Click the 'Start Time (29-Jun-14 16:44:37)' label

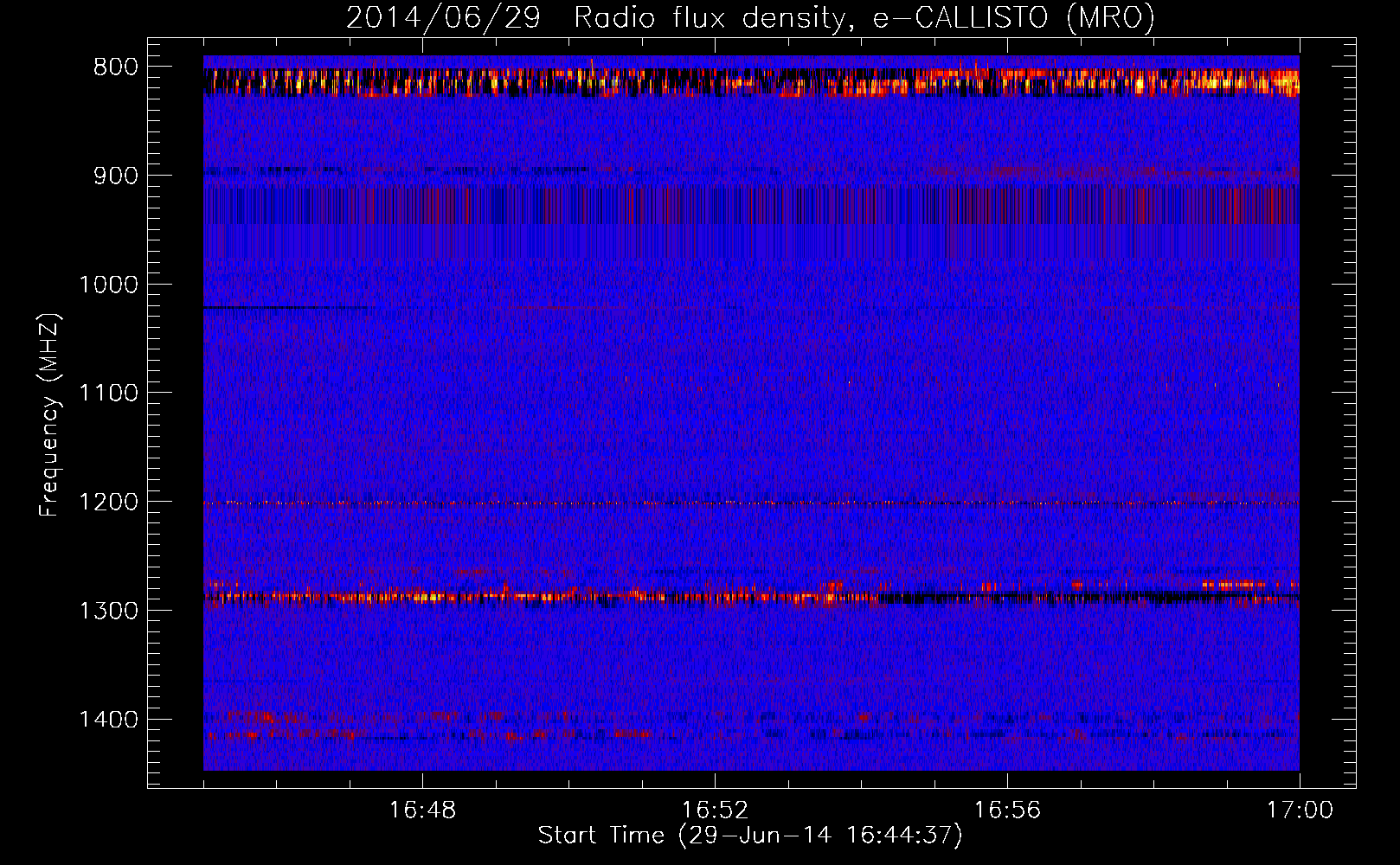(750, 836)
